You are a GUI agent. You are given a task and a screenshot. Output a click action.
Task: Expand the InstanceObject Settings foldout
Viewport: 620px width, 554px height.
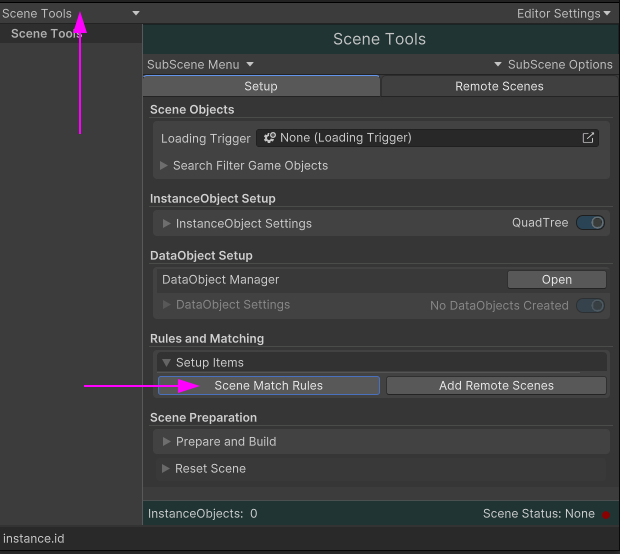point(167,224)
